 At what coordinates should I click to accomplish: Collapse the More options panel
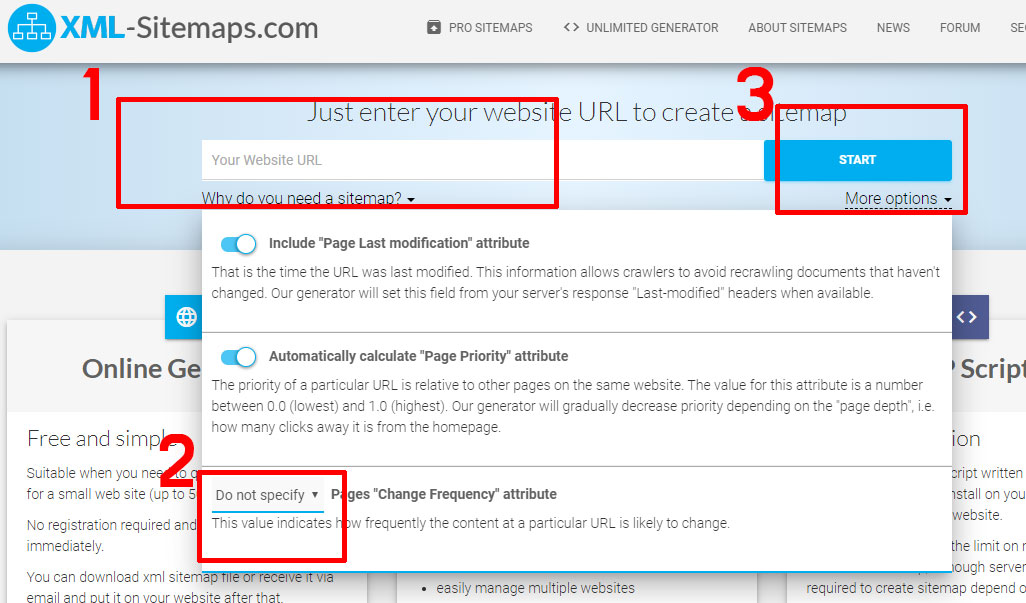point(898,198)
